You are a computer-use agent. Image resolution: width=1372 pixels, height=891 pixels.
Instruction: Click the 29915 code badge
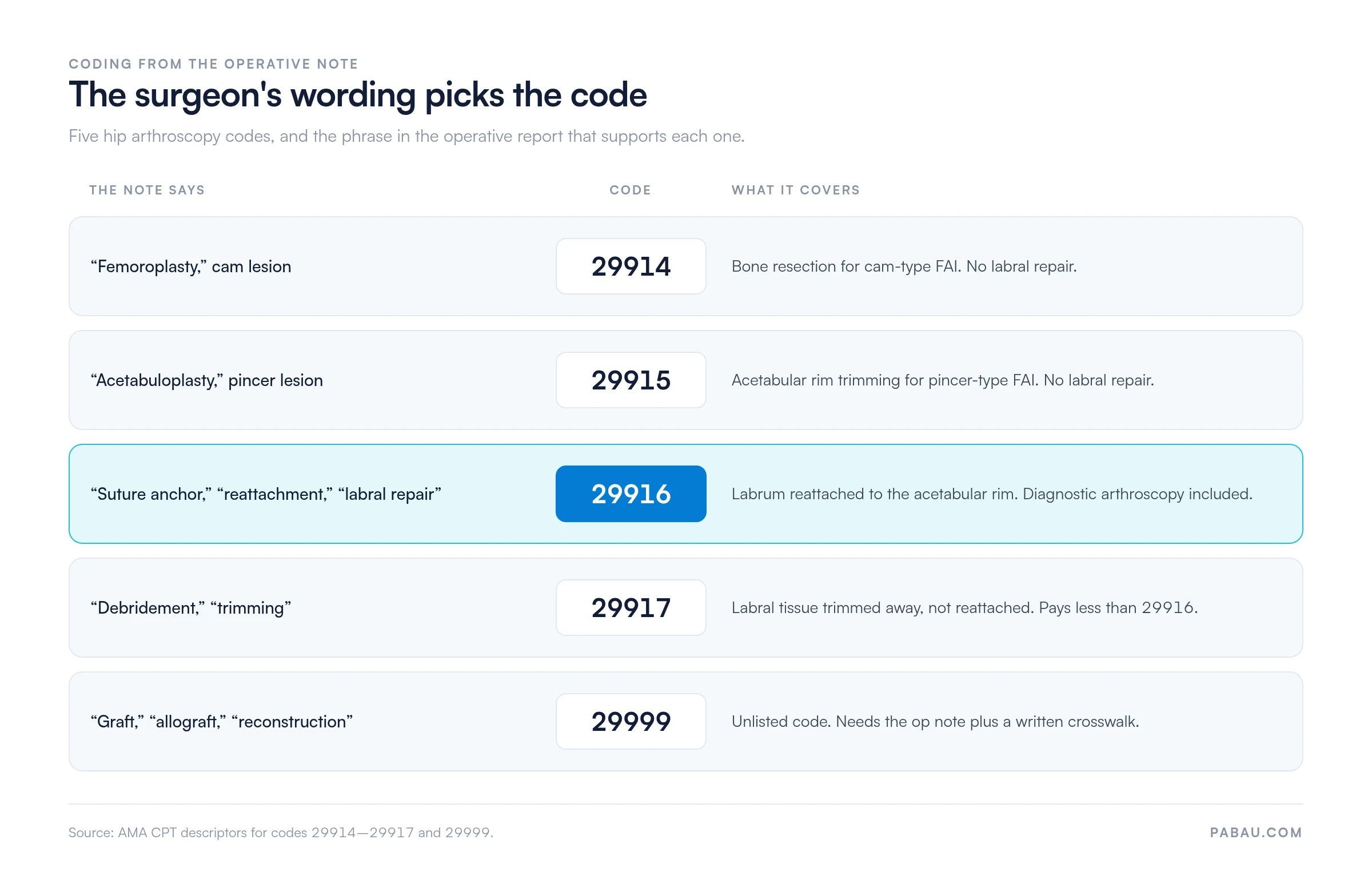(x=631, y=380)
